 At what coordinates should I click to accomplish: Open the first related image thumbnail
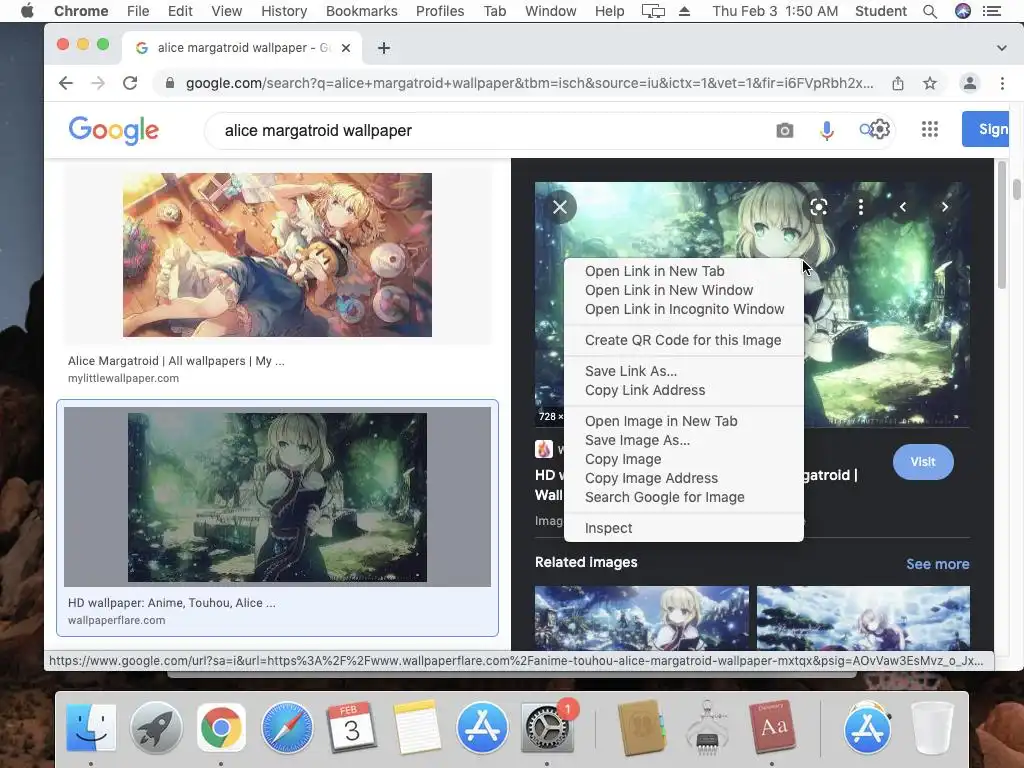coord(642,617)
